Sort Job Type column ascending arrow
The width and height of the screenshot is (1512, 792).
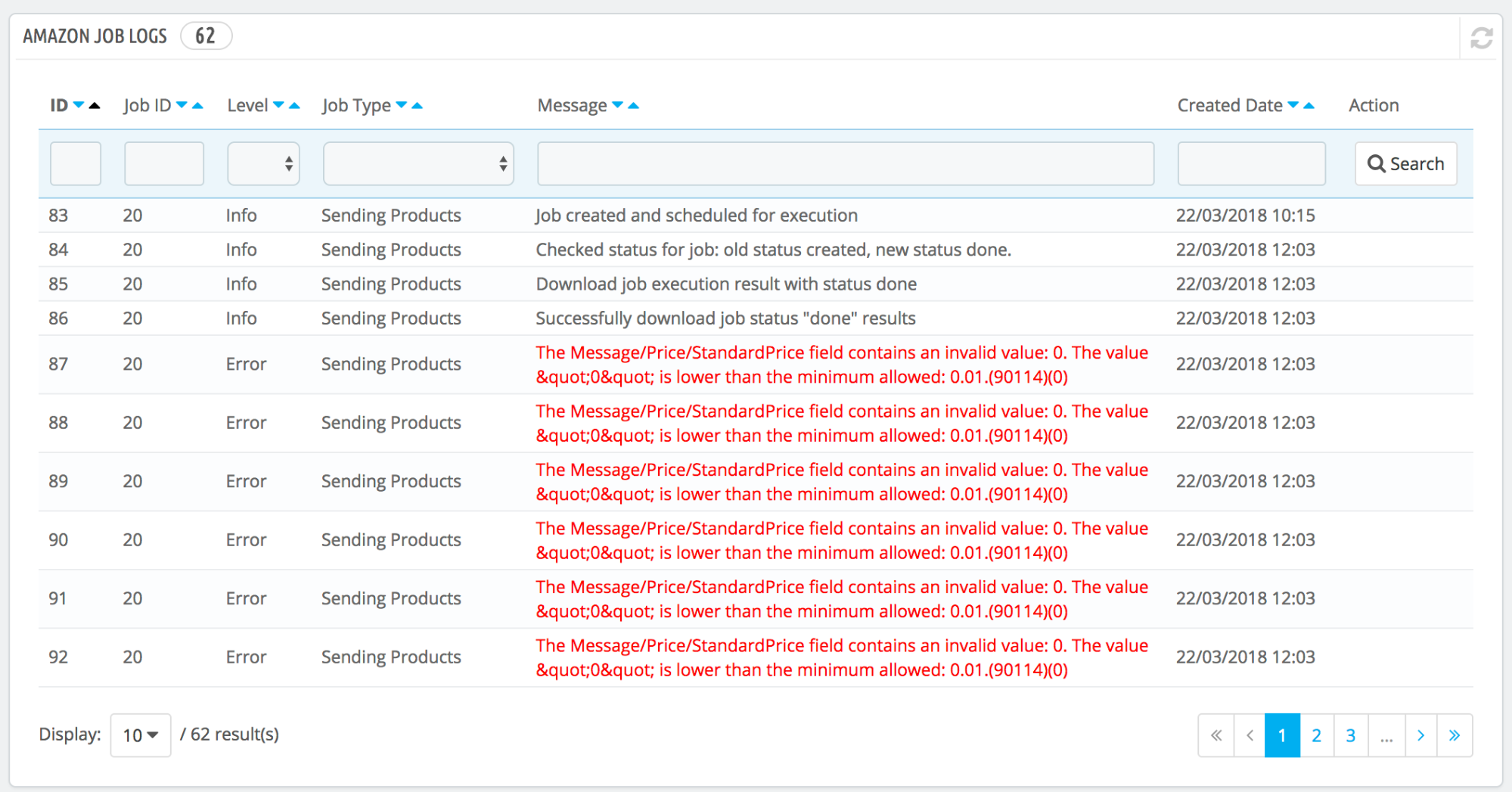coord(417,105)
